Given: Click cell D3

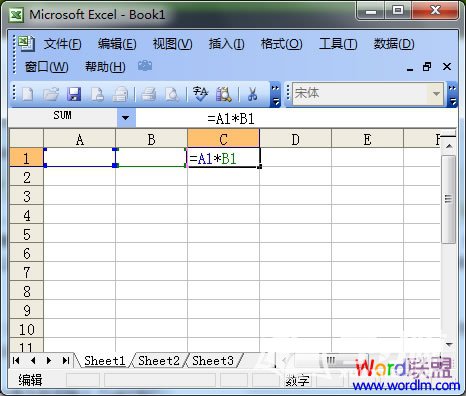Looking at the screenshot, I should click(x=295, y=195).
